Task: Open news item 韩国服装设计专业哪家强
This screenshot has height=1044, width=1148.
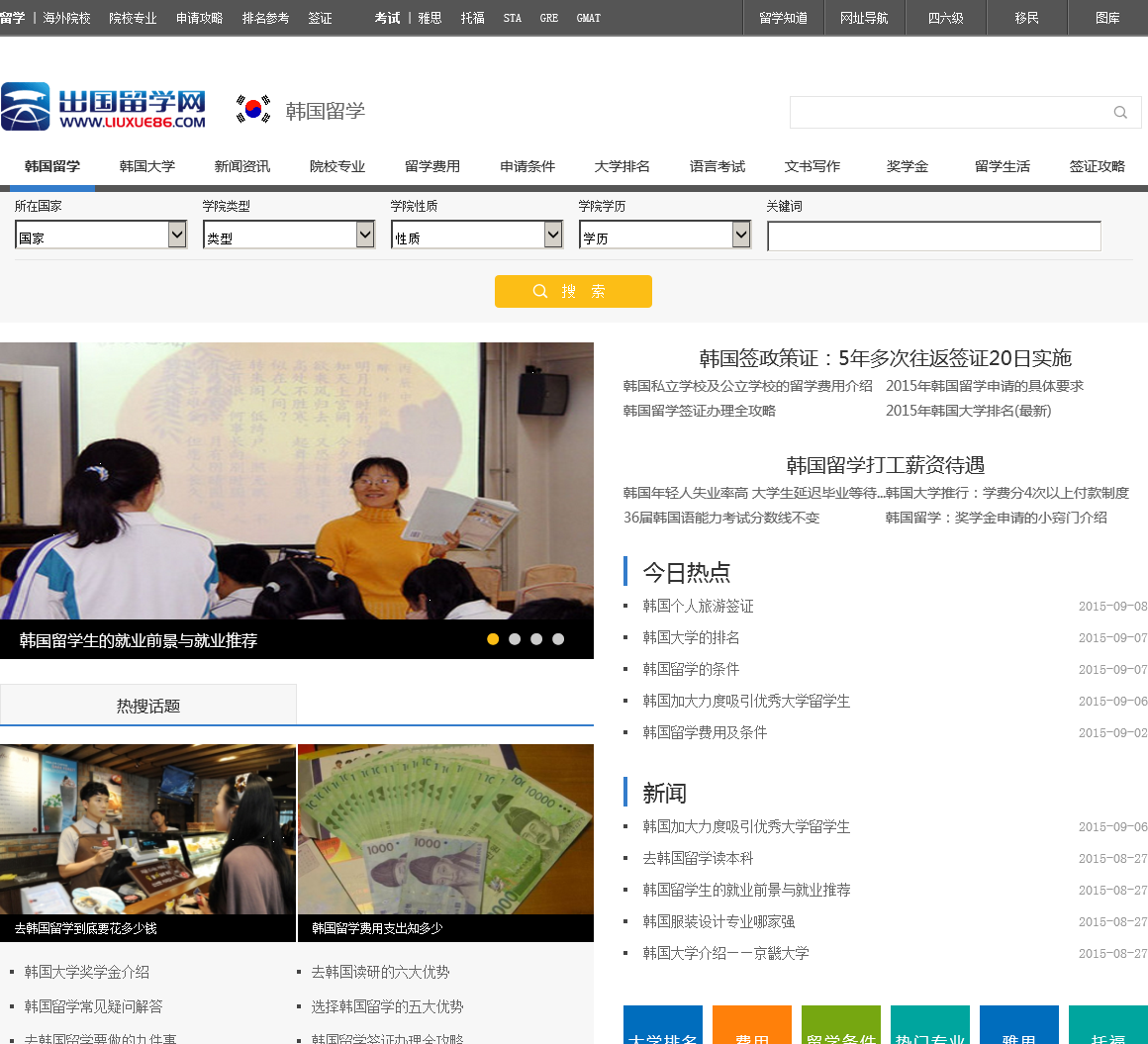Action: (718, 921)
